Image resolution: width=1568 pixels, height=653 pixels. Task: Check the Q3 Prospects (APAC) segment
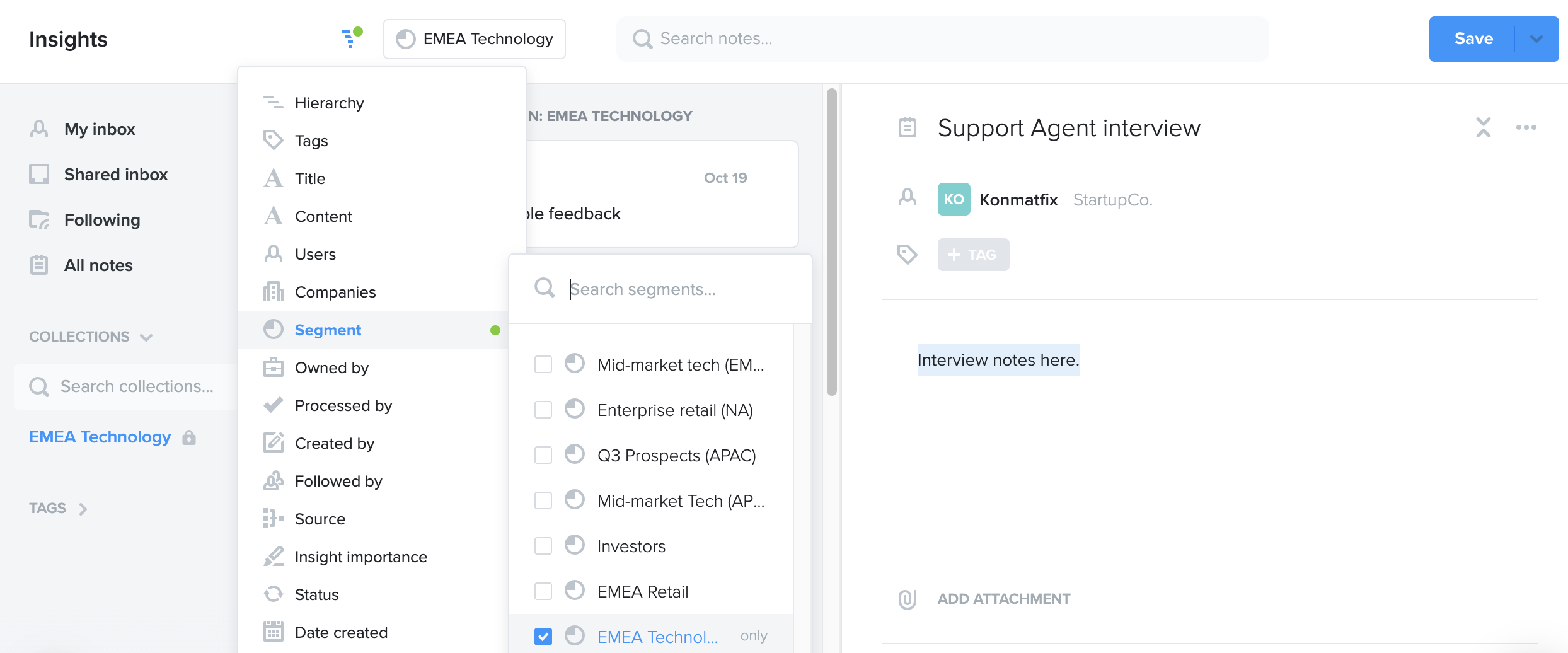(x=543, y=455)
